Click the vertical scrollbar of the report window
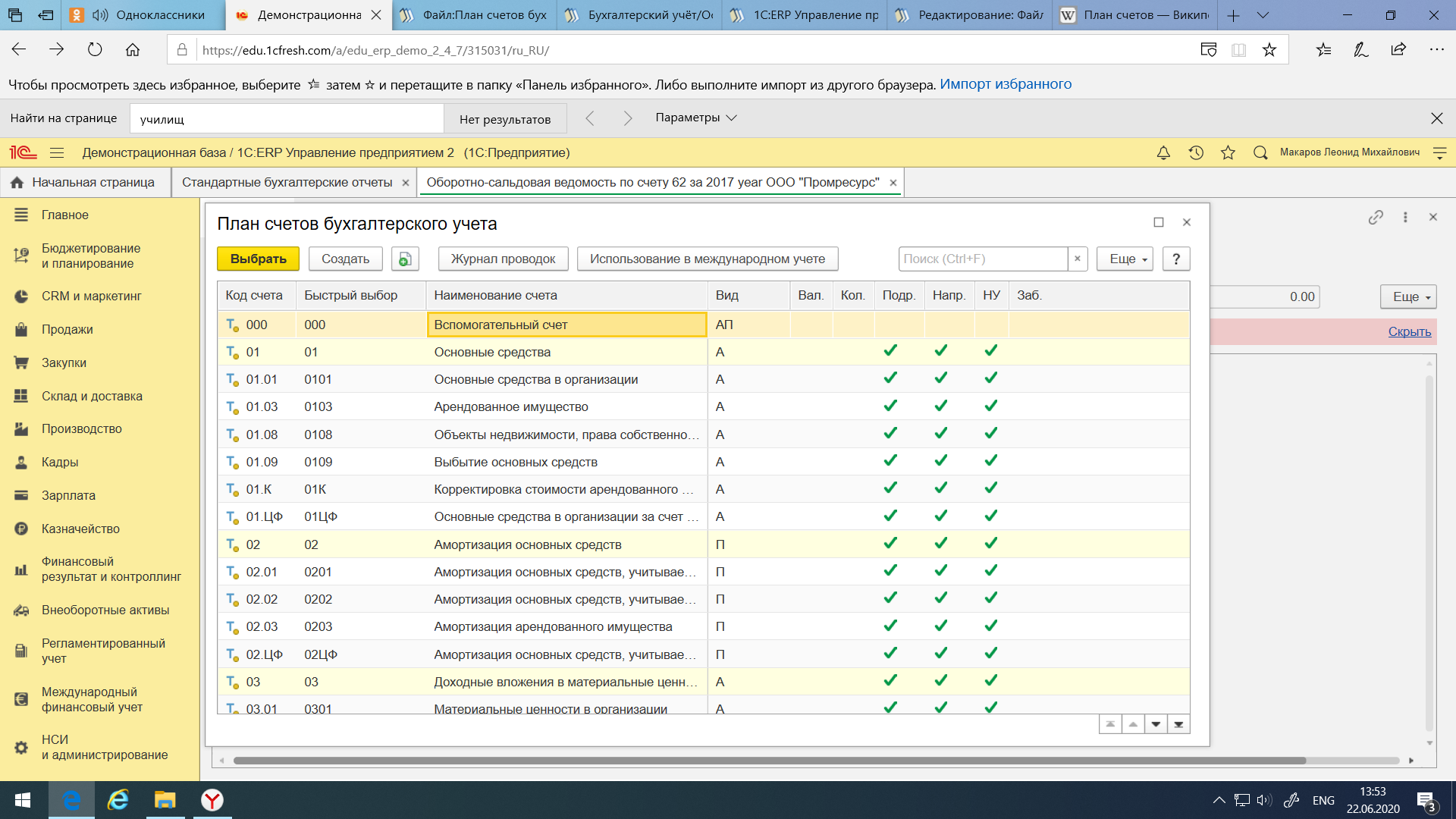The height and width of the screenshot is (819, 1456). [1429, 554]
